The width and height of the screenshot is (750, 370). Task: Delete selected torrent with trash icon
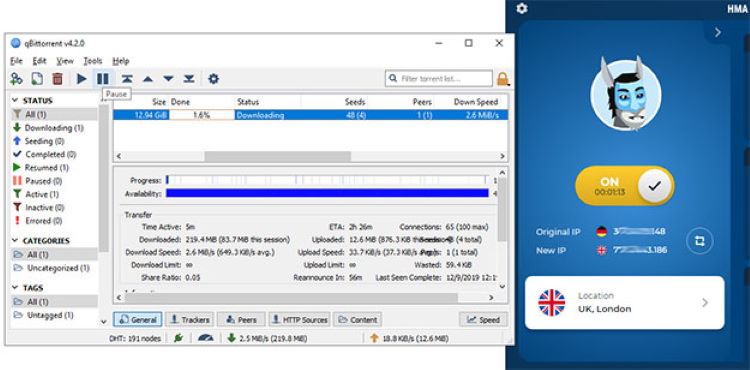[57, 79]
